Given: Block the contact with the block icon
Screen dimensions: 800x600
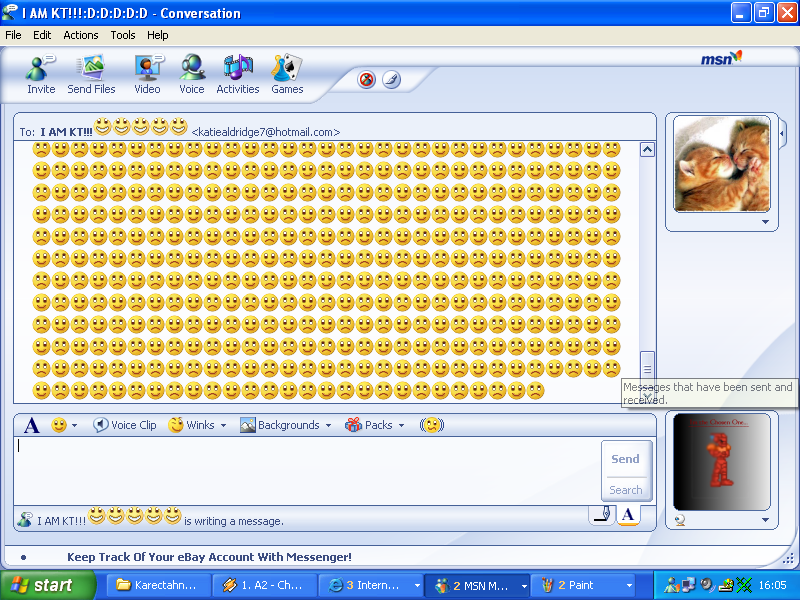Looking at the screenshot, I should [x=367, y=80].
